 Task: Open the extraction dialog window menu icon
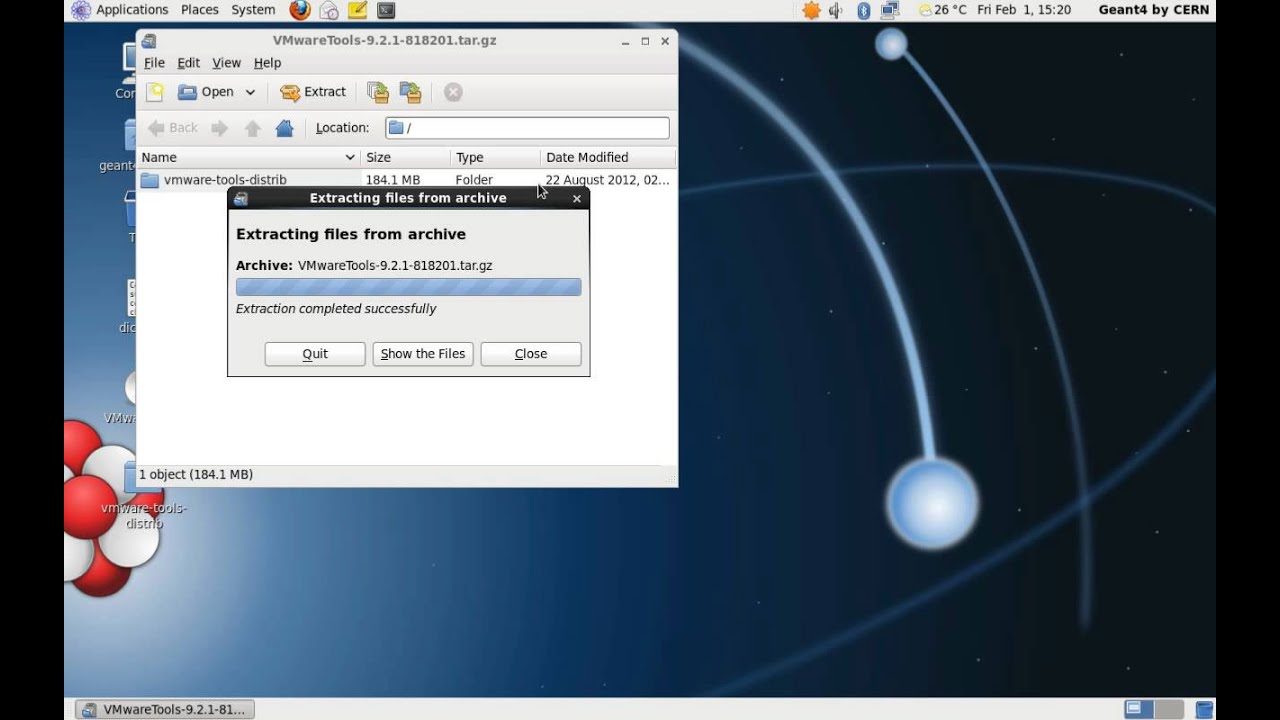point(240,198)
